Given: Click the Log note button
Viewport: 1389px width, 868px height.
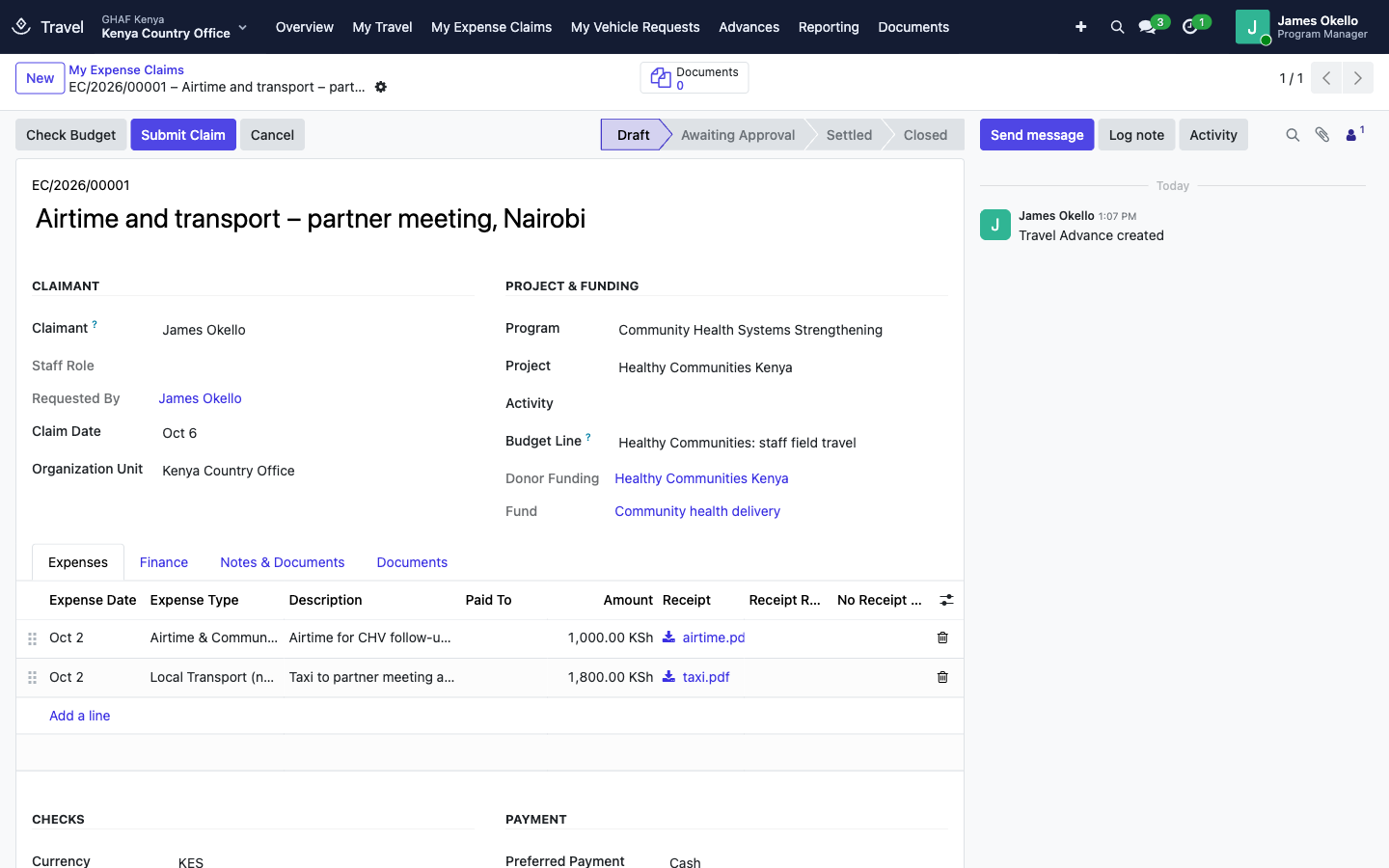Looking at the screenshot, I should (x=1136, y=135).
